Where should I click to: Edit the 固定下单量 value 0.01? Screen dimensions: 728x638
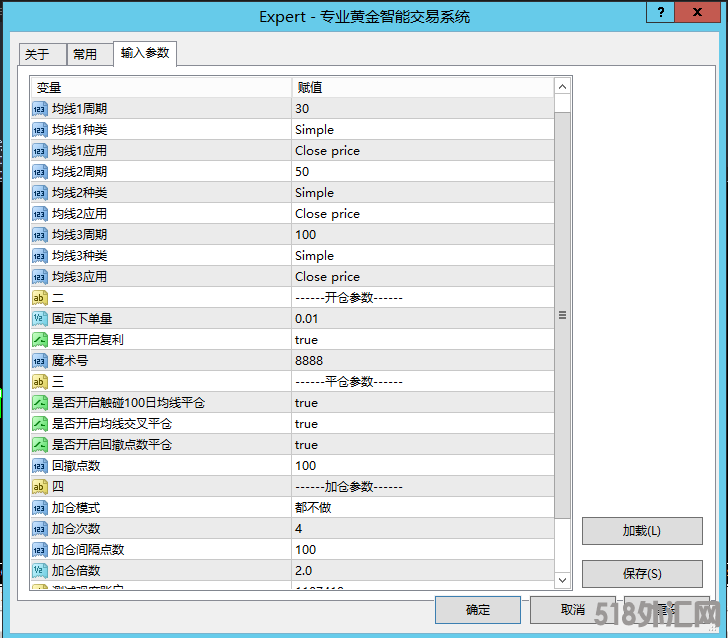click(x=423, y=319)
